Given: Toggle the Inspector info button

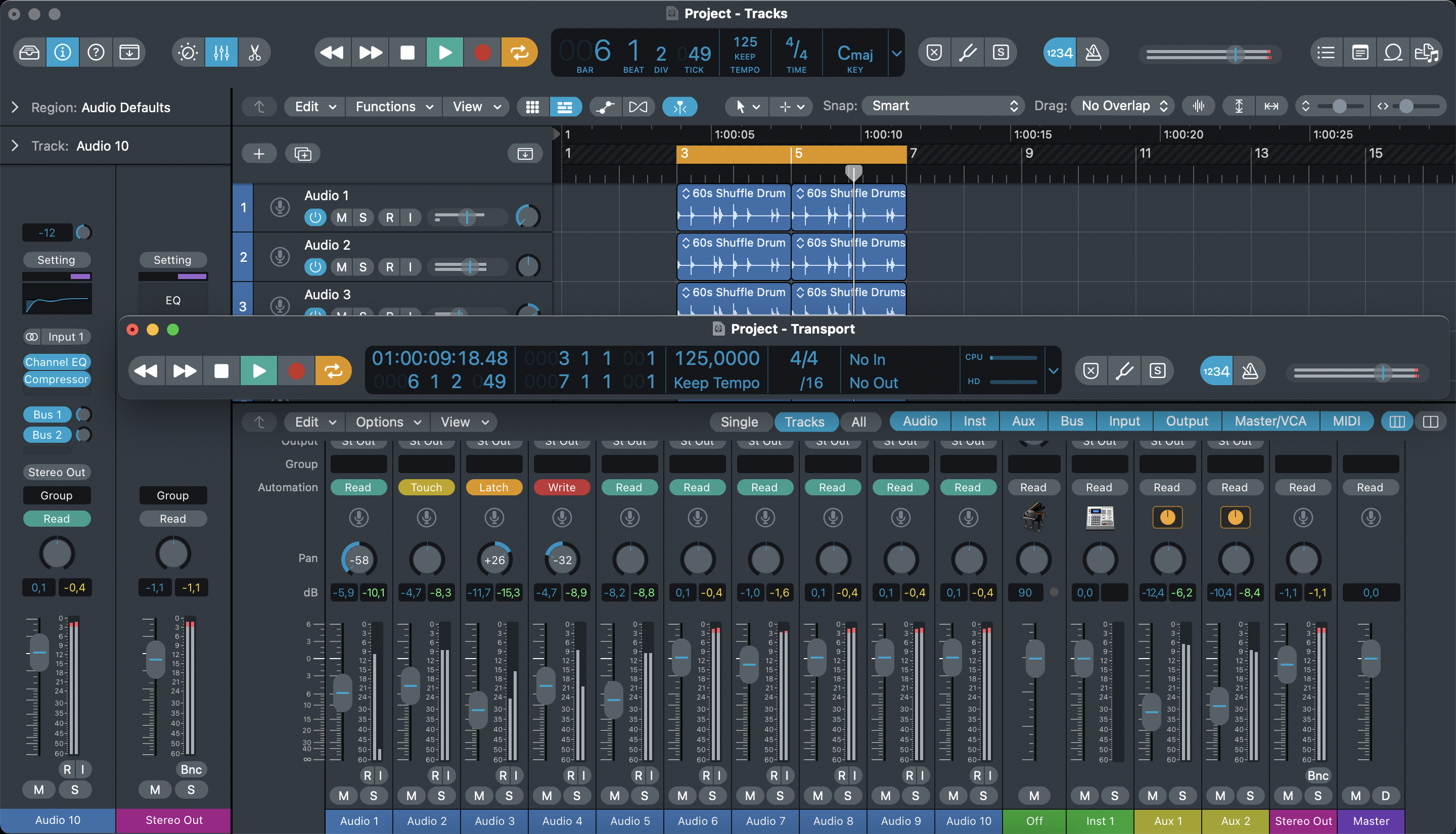Looking at the screenshot, I should click(62, 53).
